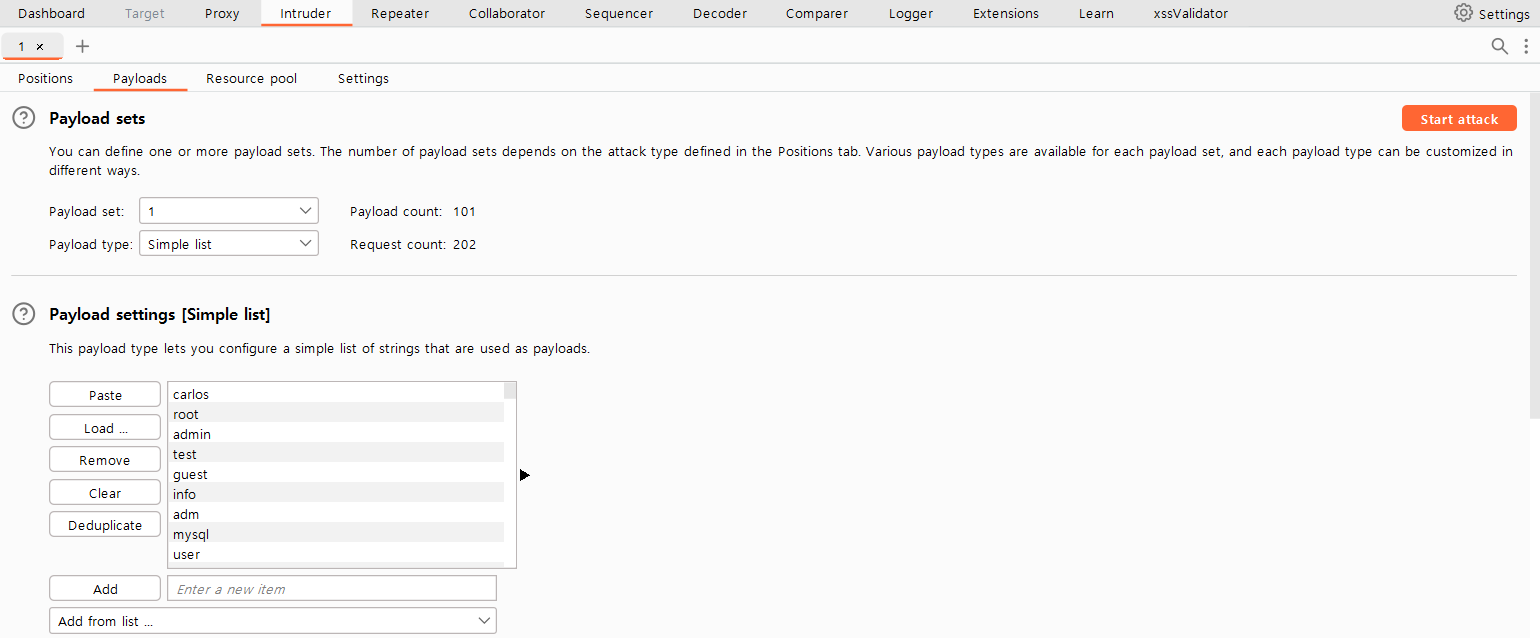1540x638 pixels.
Task: Select the carlos payload entry
Action: [x=336, y=394]
